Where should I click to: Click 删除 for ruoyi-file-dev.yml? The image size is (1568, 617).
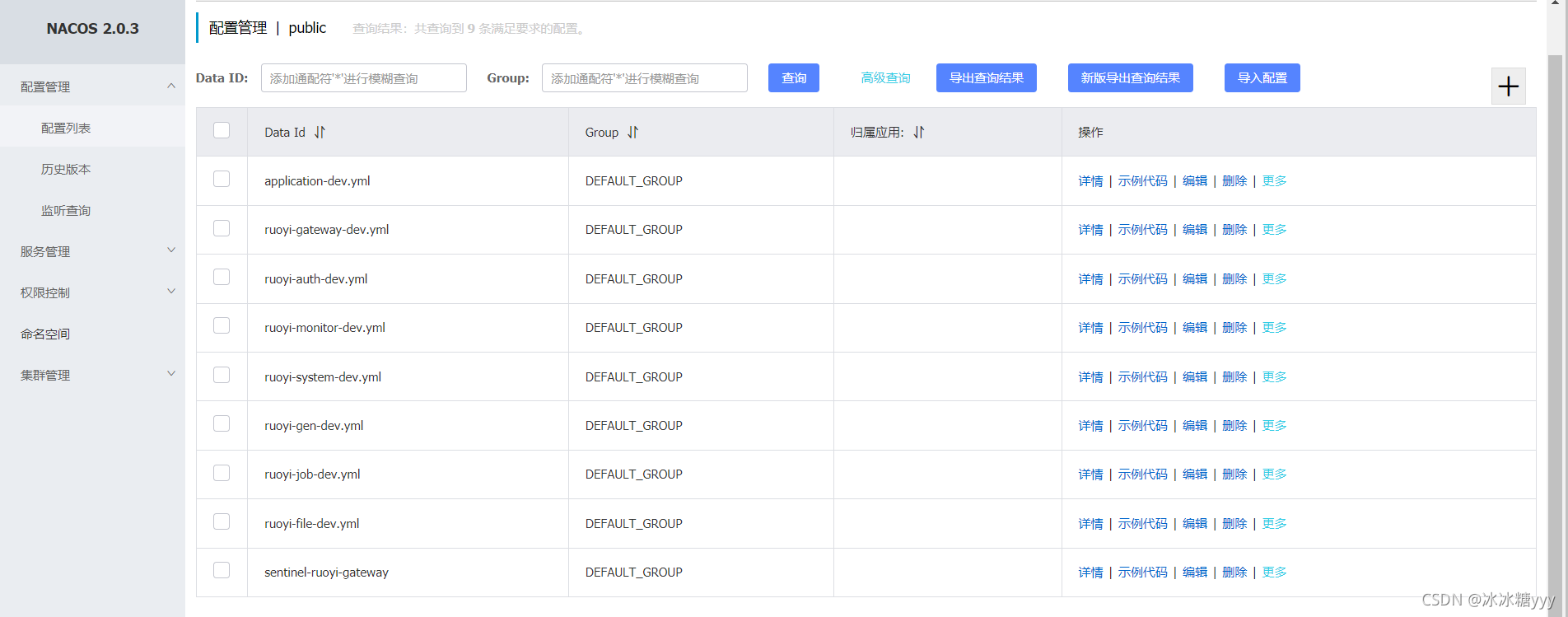click(1234, 524)
